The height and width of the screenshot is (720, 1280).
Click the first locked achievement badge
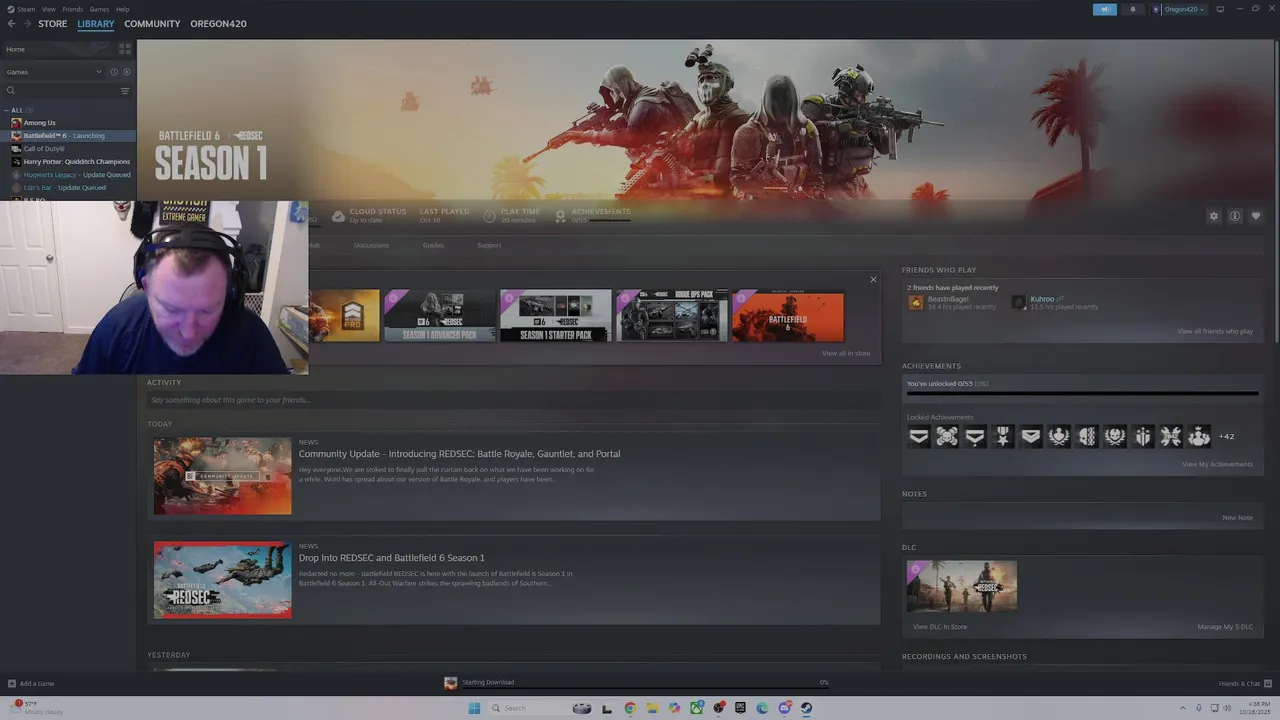(919, 436)
